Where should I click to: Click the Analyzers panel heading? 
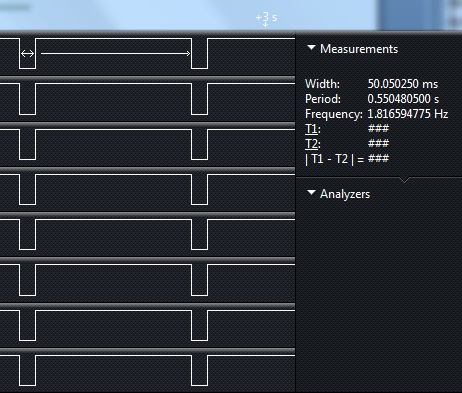(345, 194)
